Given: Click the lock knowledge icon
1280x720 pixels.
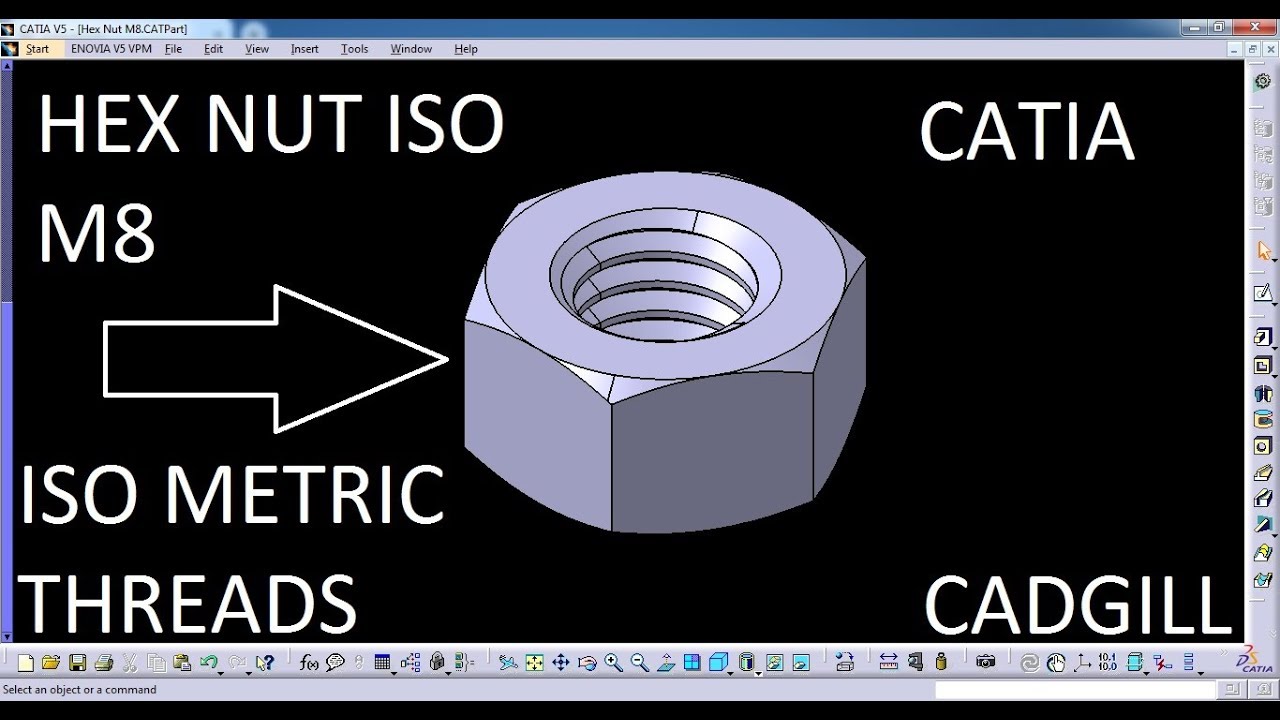Looking at the screenshot, I should [x=436, y=662].
